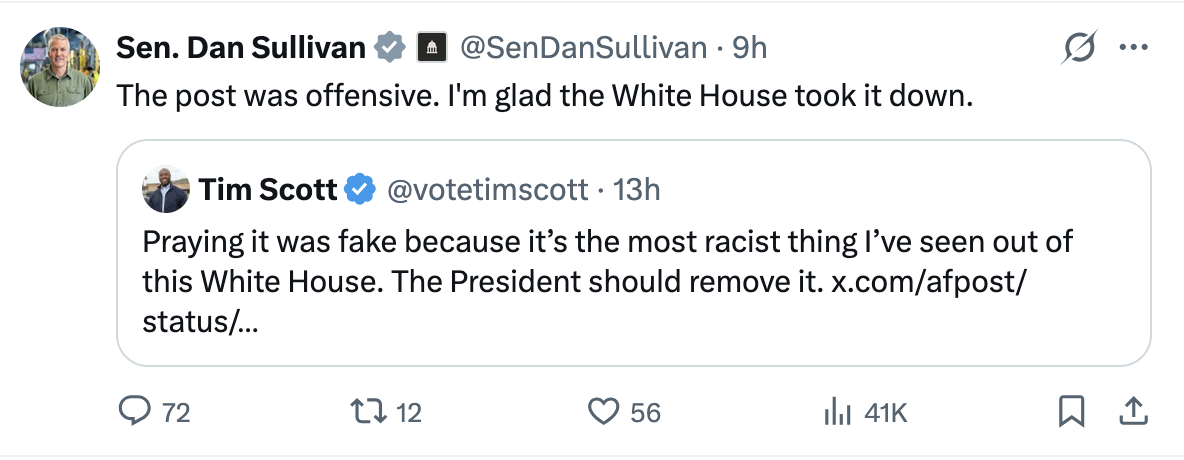Open the quoted tweet's 13h timestamp
The height and width of the screenshot is (460, 1184).
click(x=636, y=188)
